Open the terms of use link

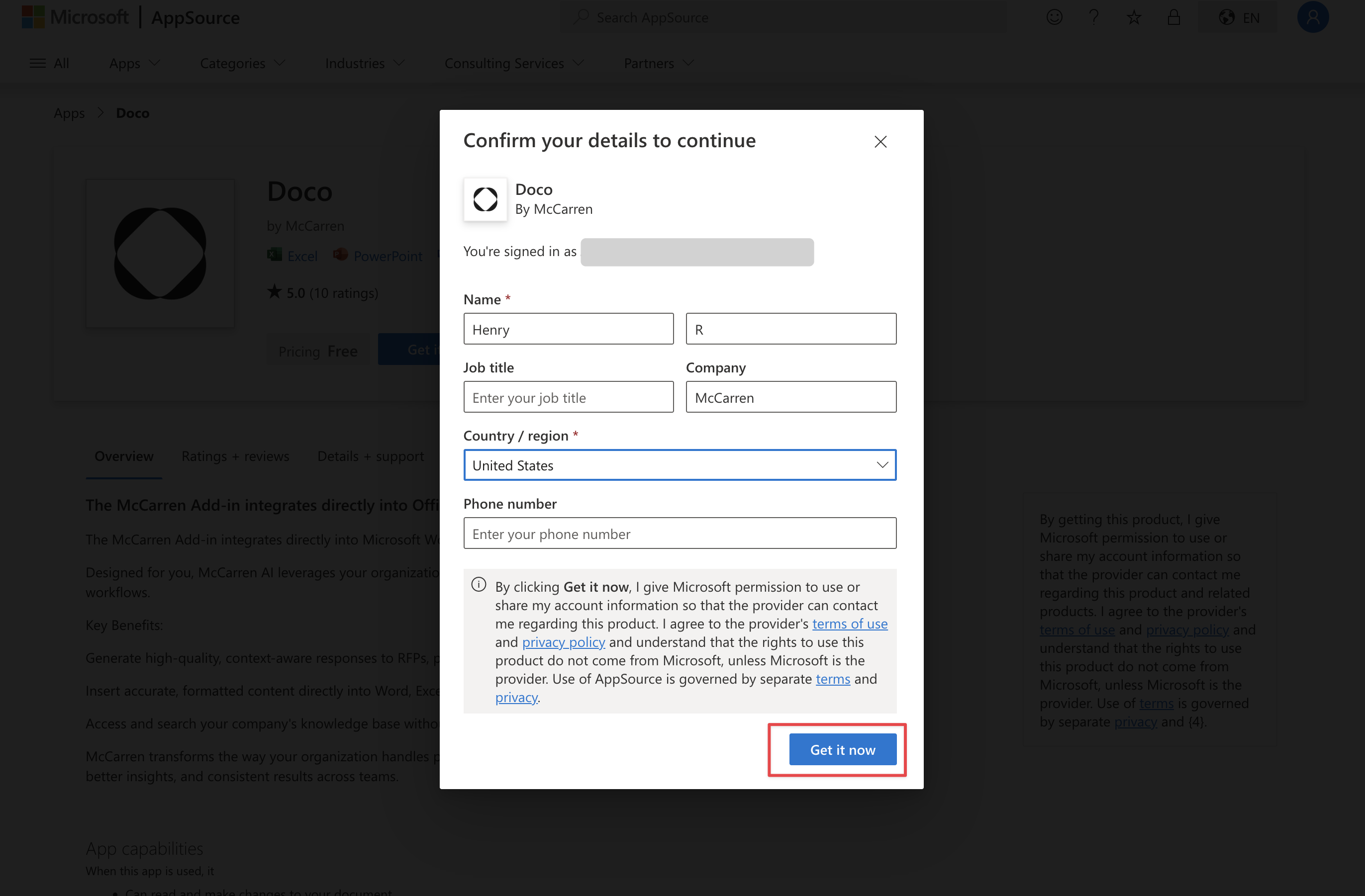point(850,624)
